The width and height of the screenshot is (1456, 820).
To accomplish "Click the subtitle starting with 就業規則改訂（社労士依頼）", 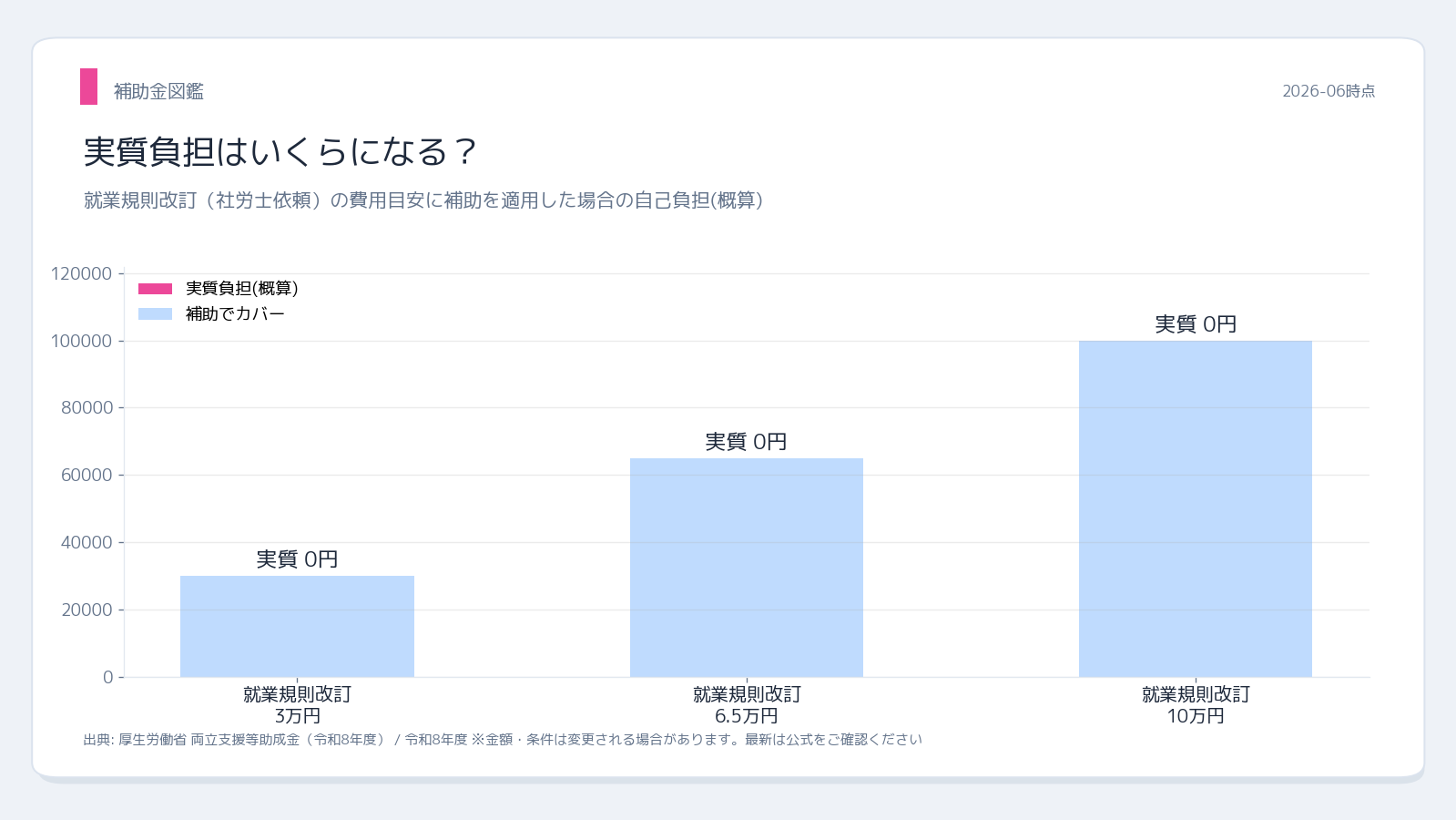I will [423, 200].
